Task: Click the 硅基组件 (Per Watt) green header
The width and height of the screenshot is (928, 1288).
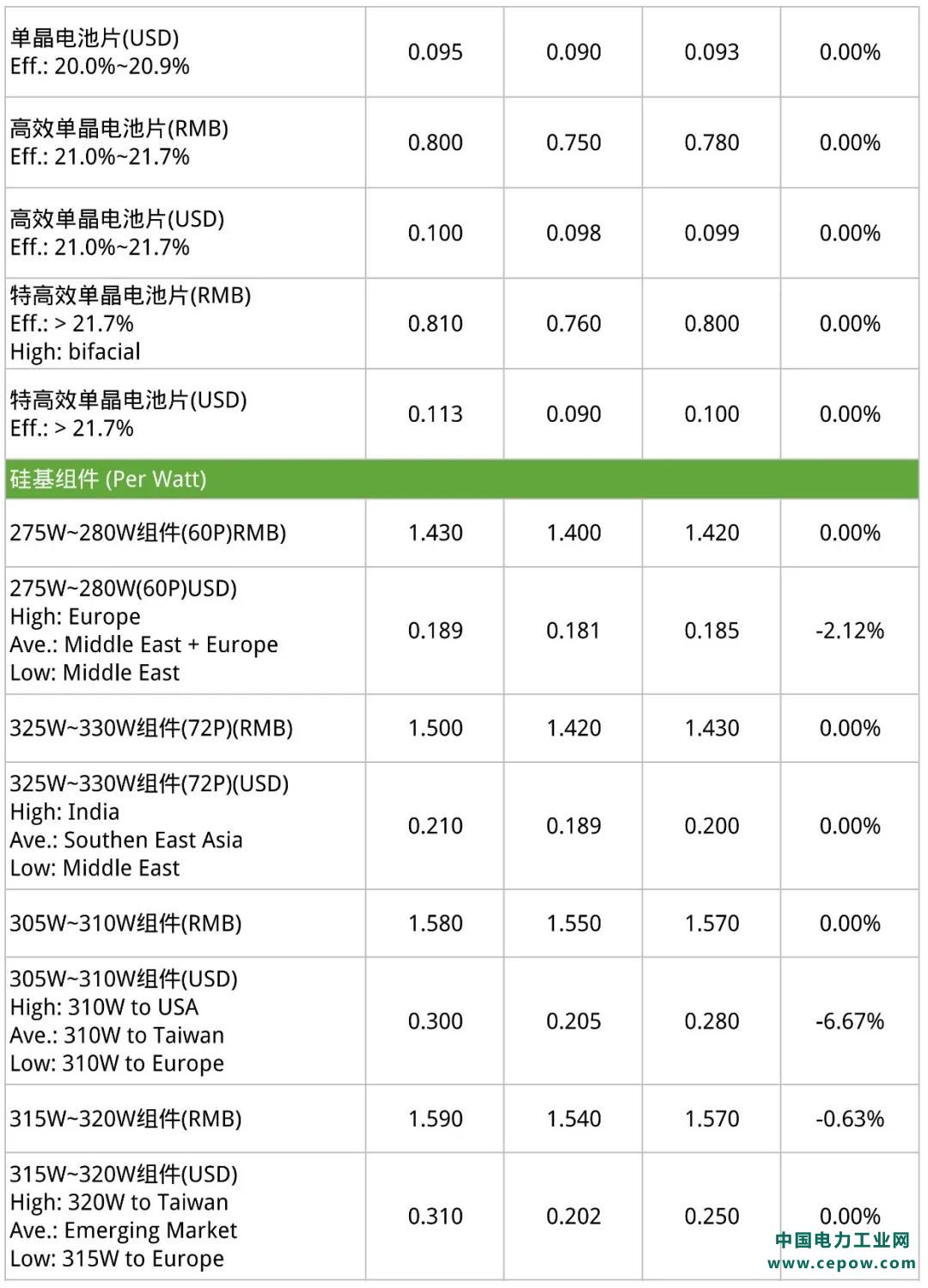Action: (x=462, y=479)
